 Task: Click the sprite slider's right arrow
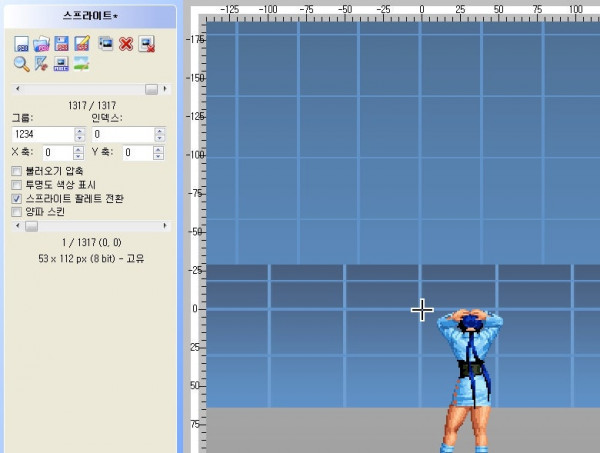click(x=165, y=89)
